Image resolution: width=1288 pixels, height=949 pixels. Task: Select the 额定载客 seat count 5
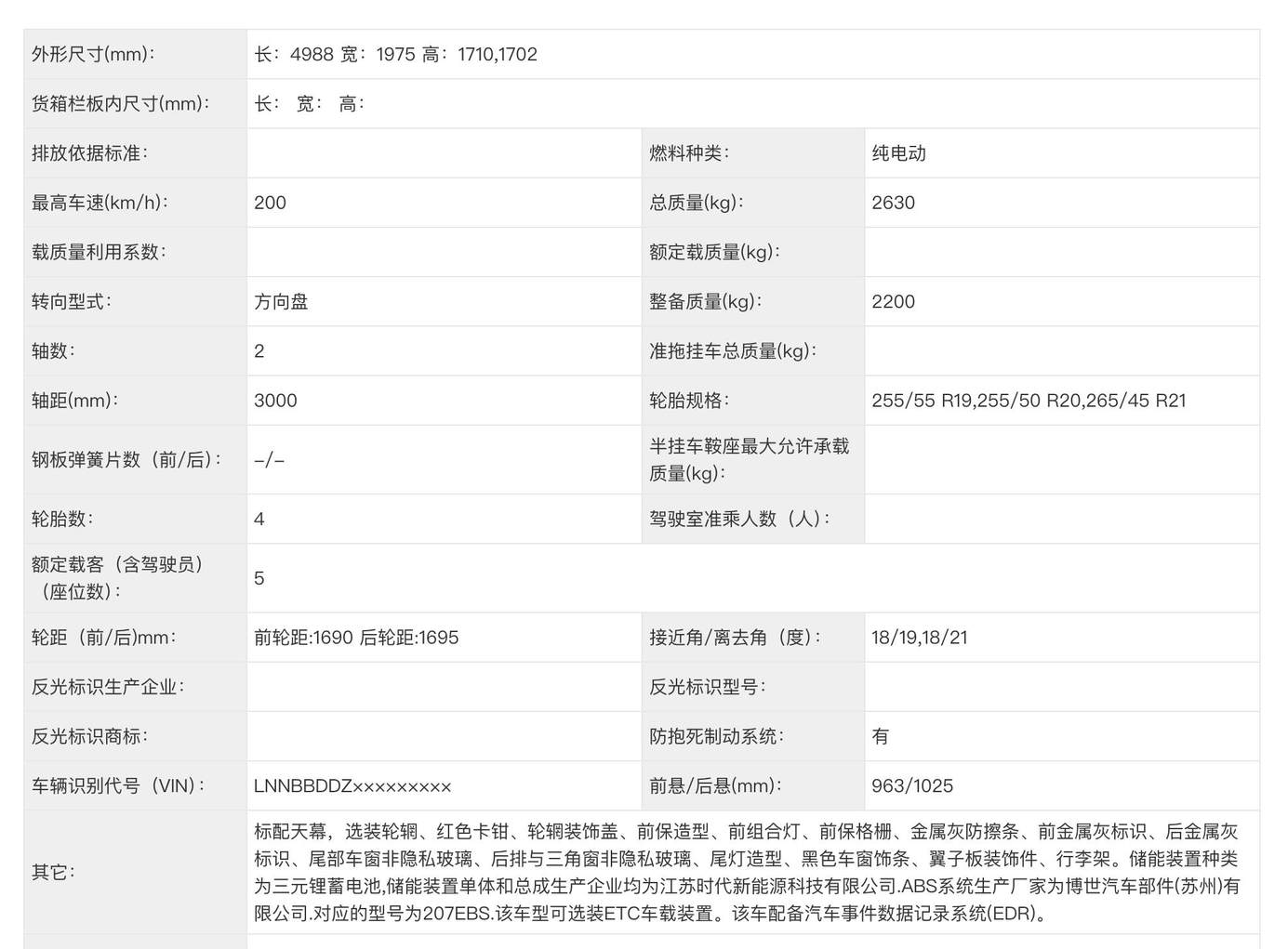click(x=259, y=578)
